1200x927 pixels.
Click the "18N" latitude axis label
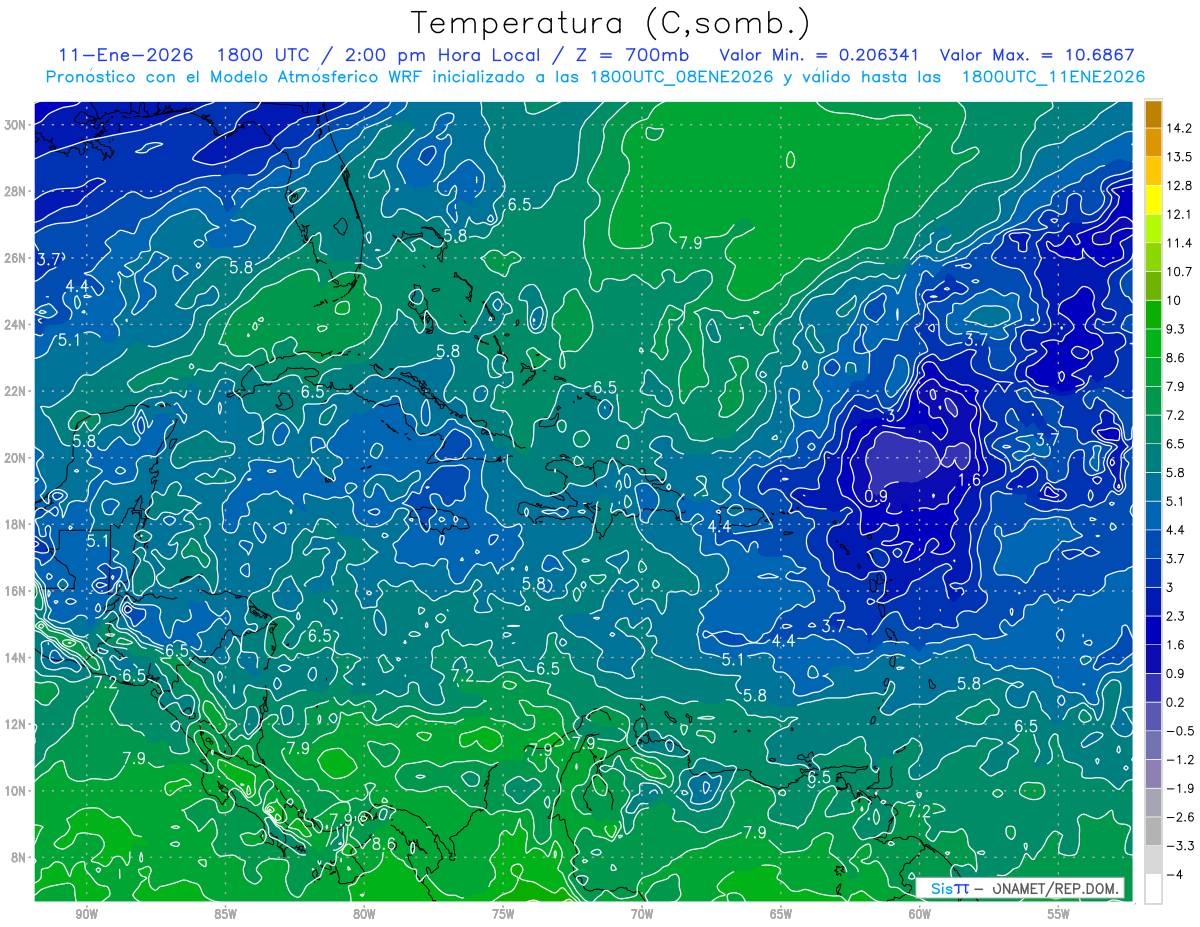click(16, 525)
